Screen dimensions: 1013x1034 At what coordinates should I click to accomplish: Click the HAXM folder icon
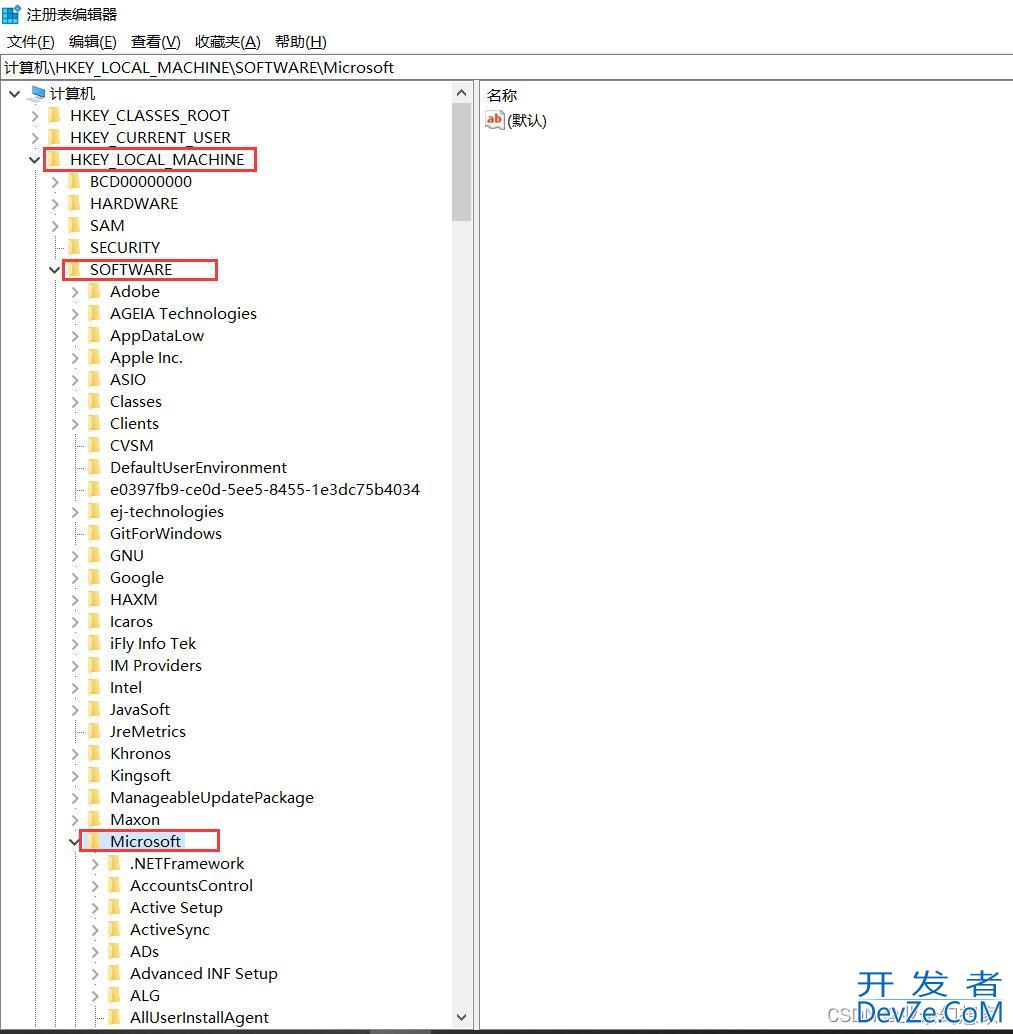(94, 599)
